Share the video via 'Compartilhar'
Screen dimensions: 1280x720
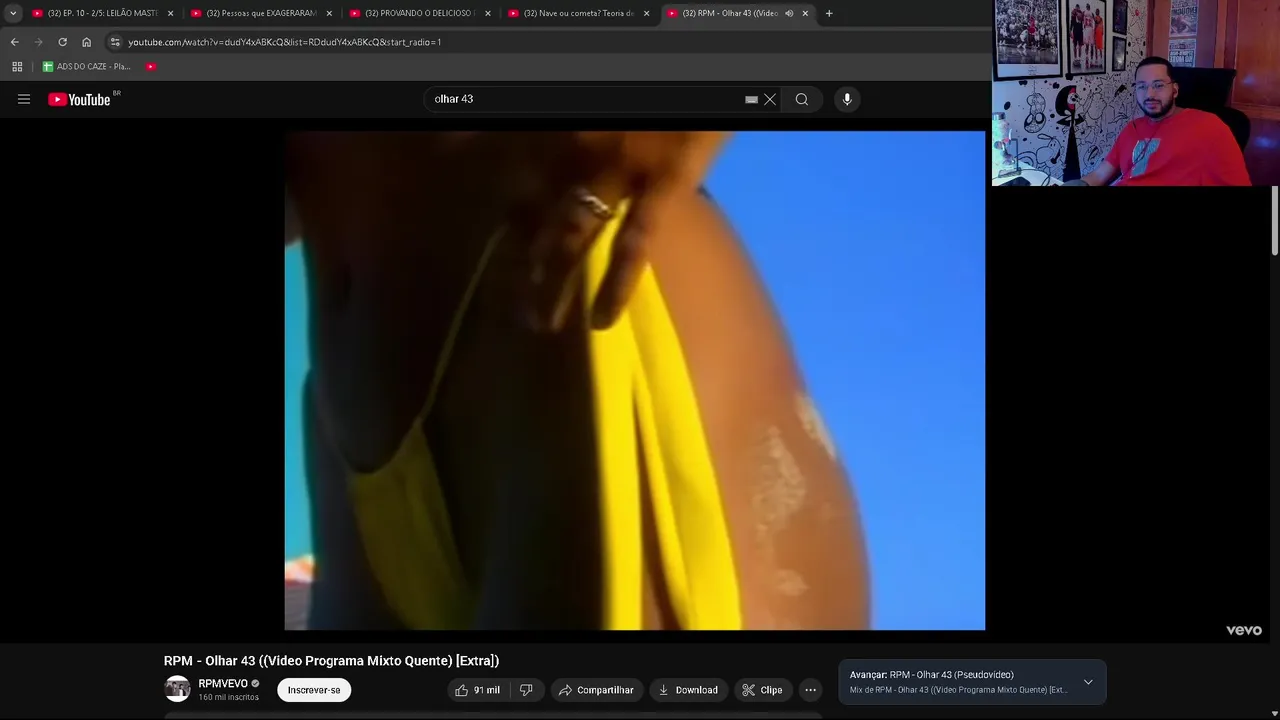596,690
